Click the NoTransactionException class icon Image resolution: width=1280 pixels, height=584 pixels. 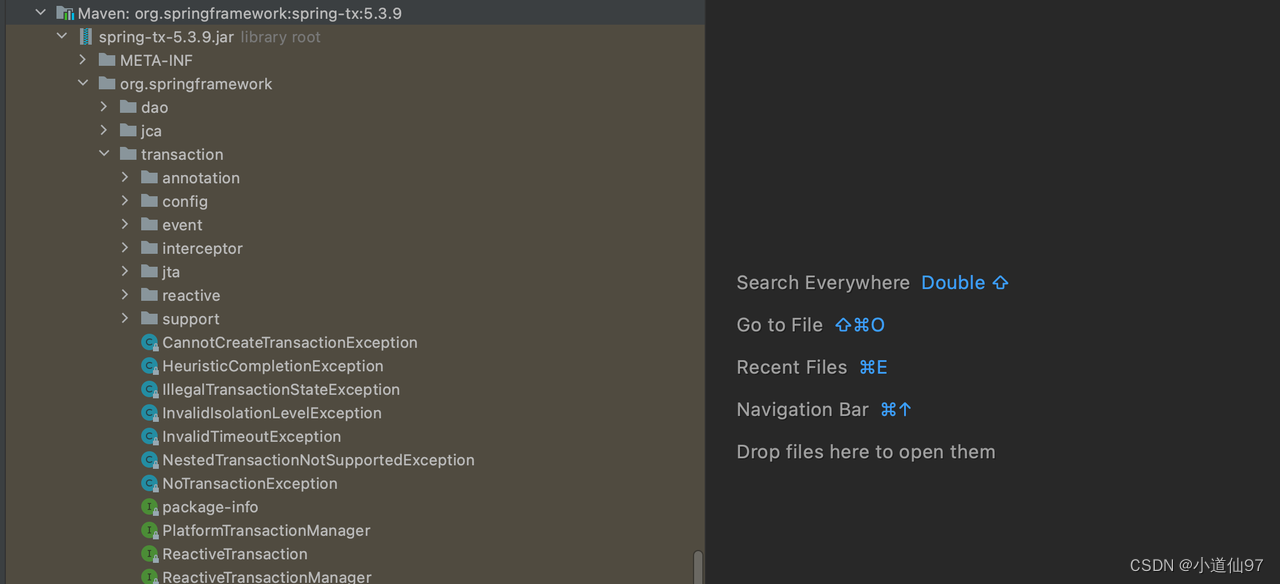[150, 484]
